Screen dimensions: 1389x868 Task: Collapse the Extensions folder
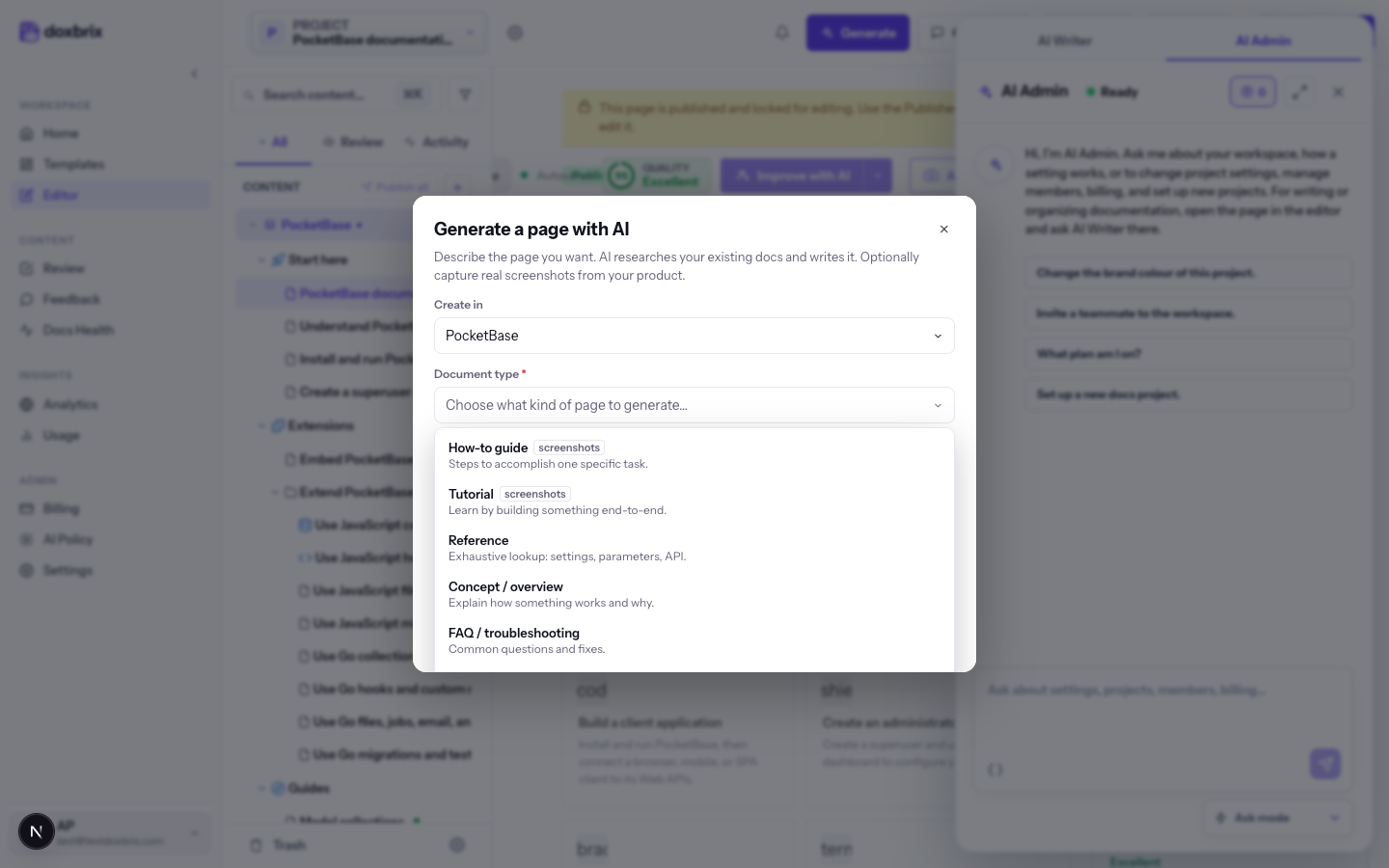tap(261, 425)
